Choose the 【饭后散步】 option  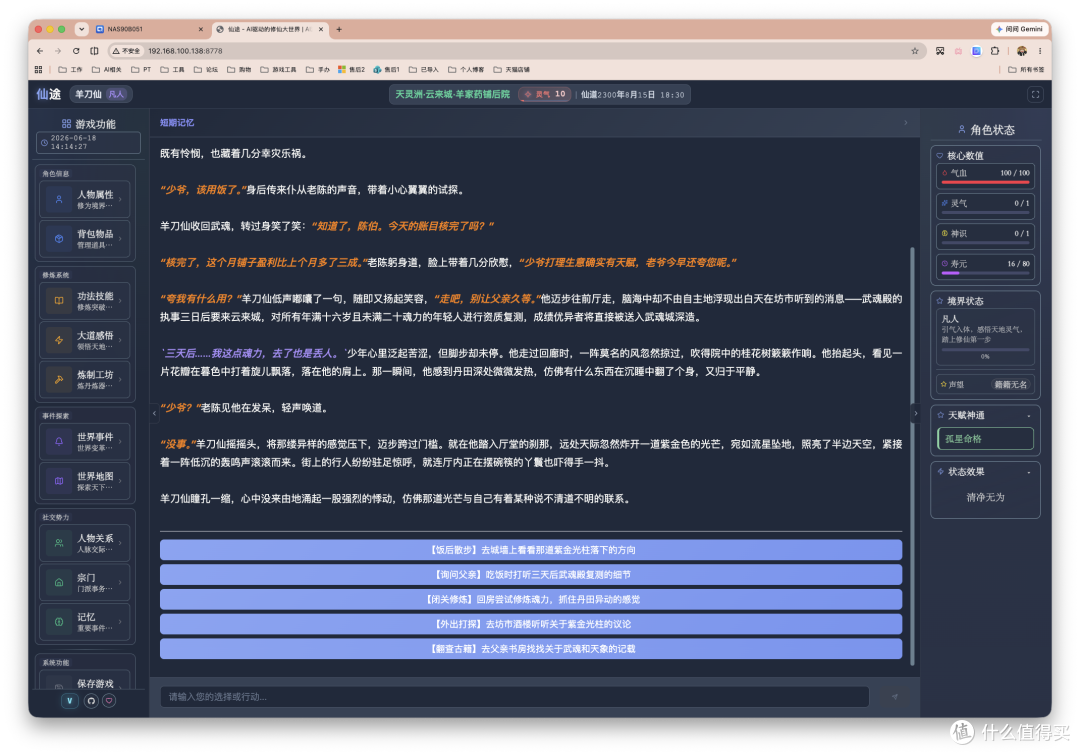531,550
